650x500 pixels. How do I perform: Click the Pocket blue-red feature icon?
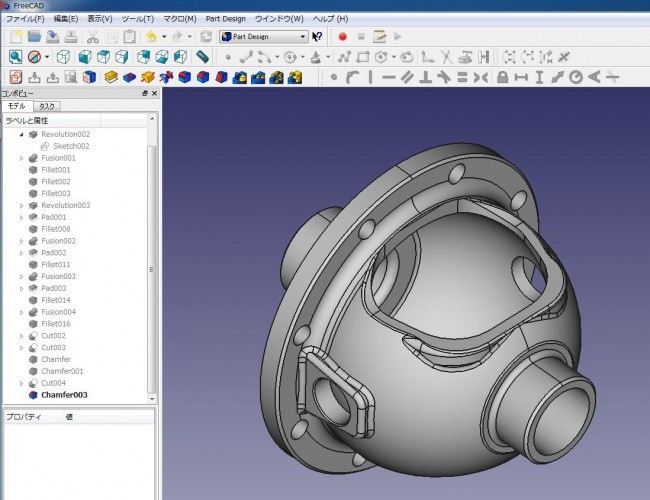(x=129, y=77)
